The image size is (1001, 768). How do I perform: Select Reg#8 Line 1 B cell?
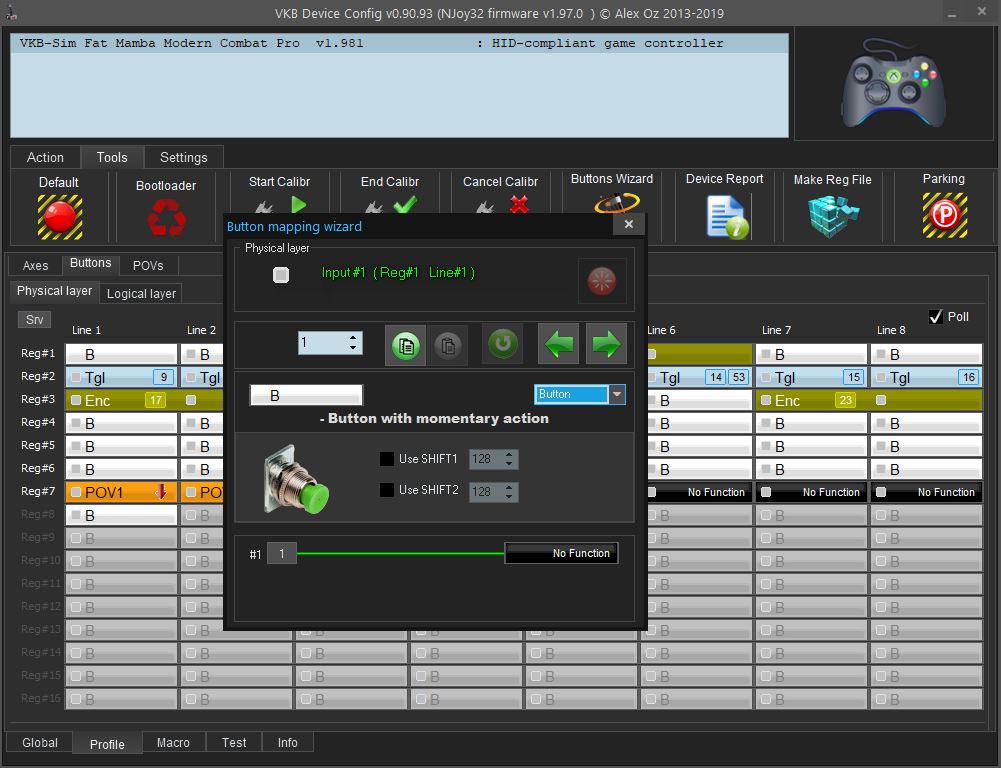(x=121, y=515)
